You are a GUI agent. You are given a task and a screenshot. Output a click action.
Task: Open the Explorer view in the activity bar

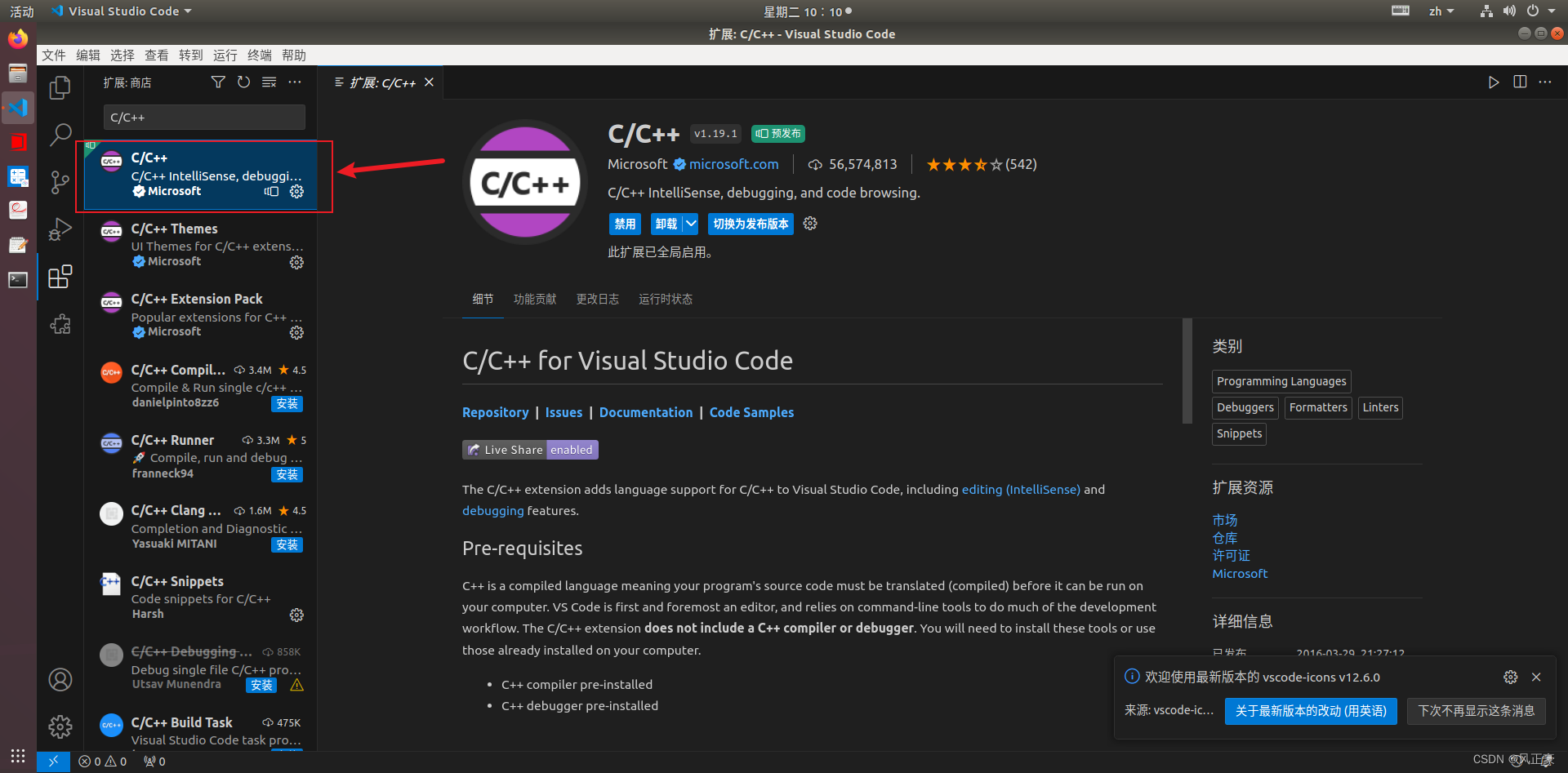coord(59,87)
